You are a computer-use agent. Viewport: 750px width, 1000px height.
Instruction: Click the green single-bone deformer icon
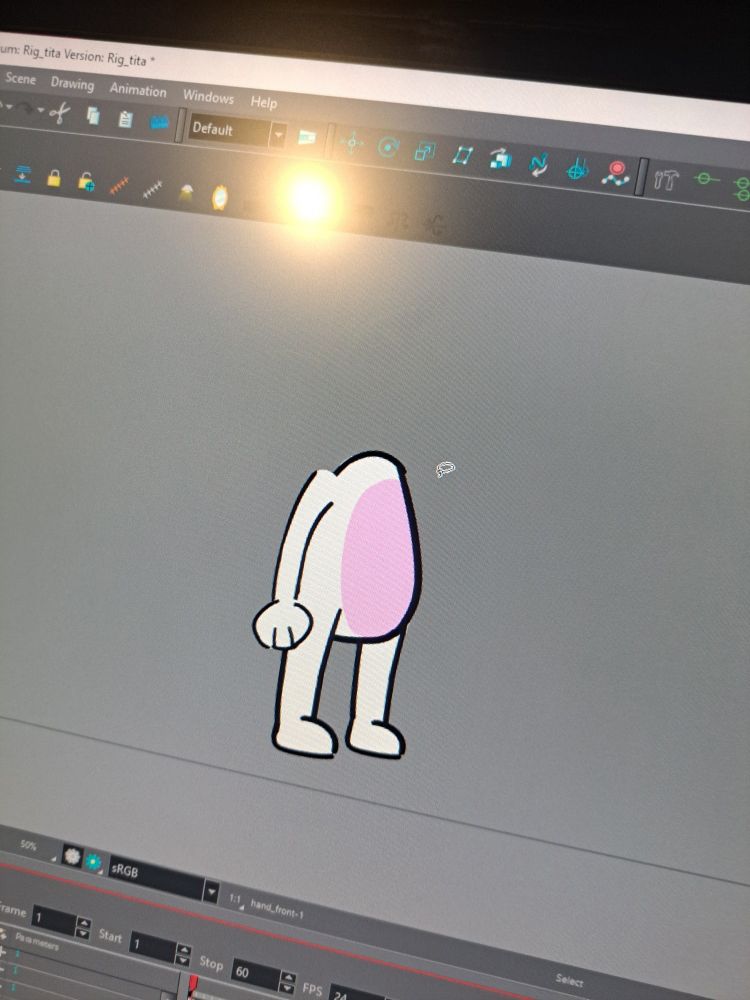(705, 179)
